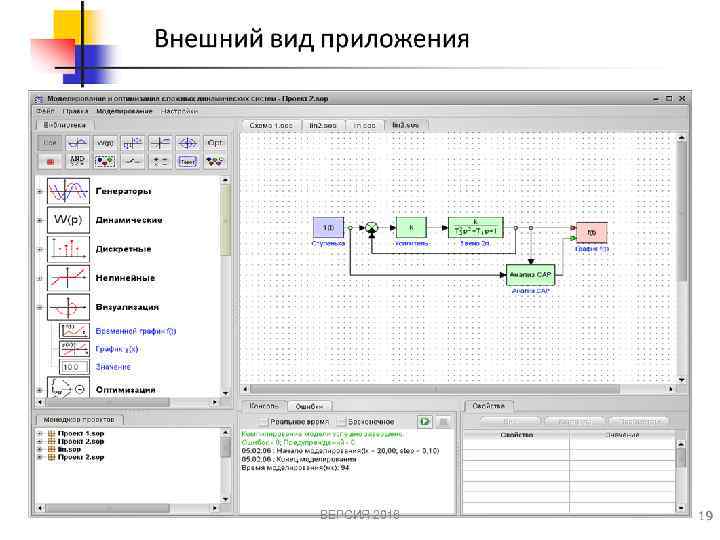Select the pink График f(t) block
720x540 pixels.
click(x=592, y=233)
